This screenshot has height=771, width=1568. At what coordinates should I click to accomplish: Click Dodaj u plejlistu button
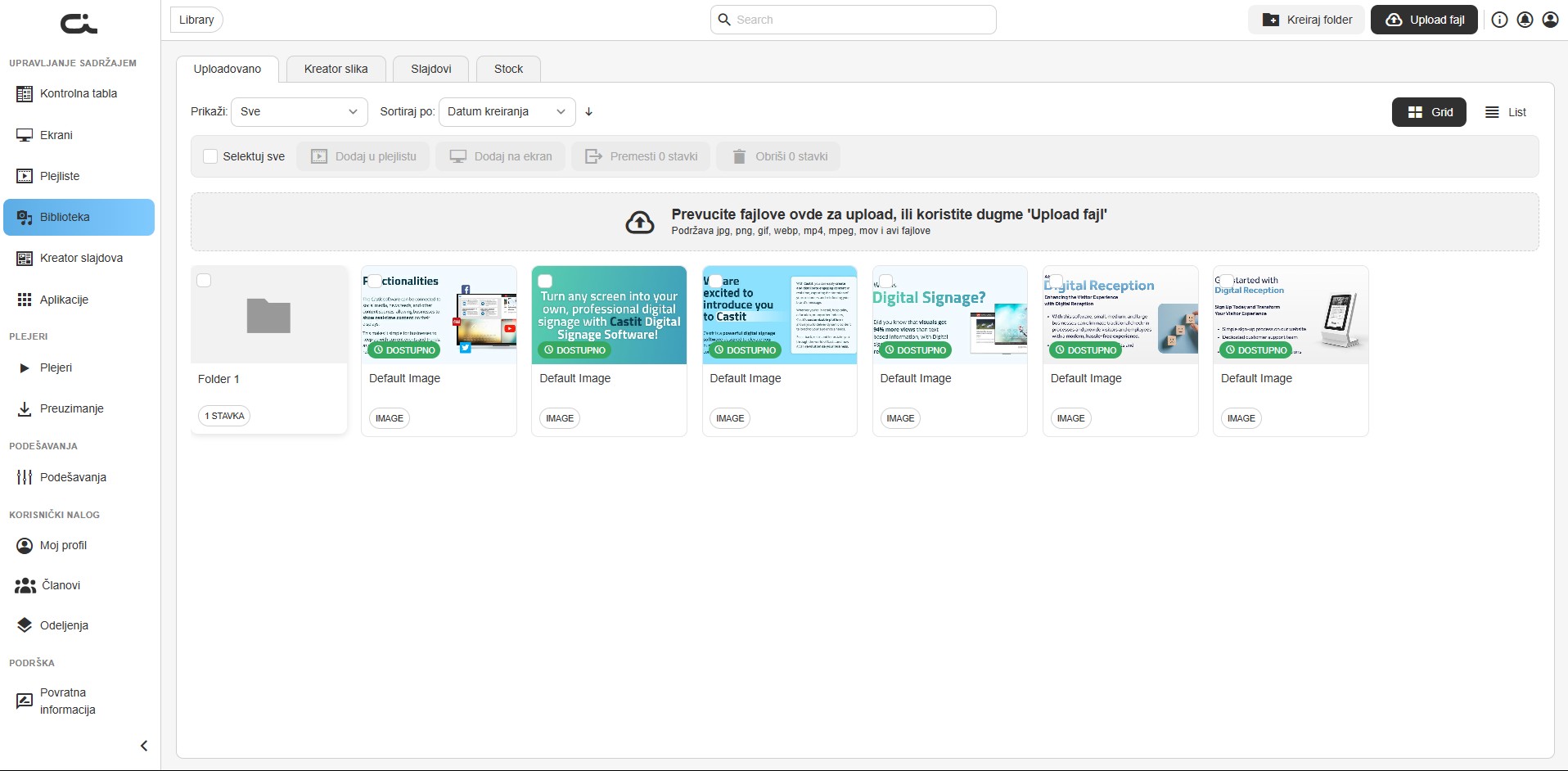[x=363, y=156]
